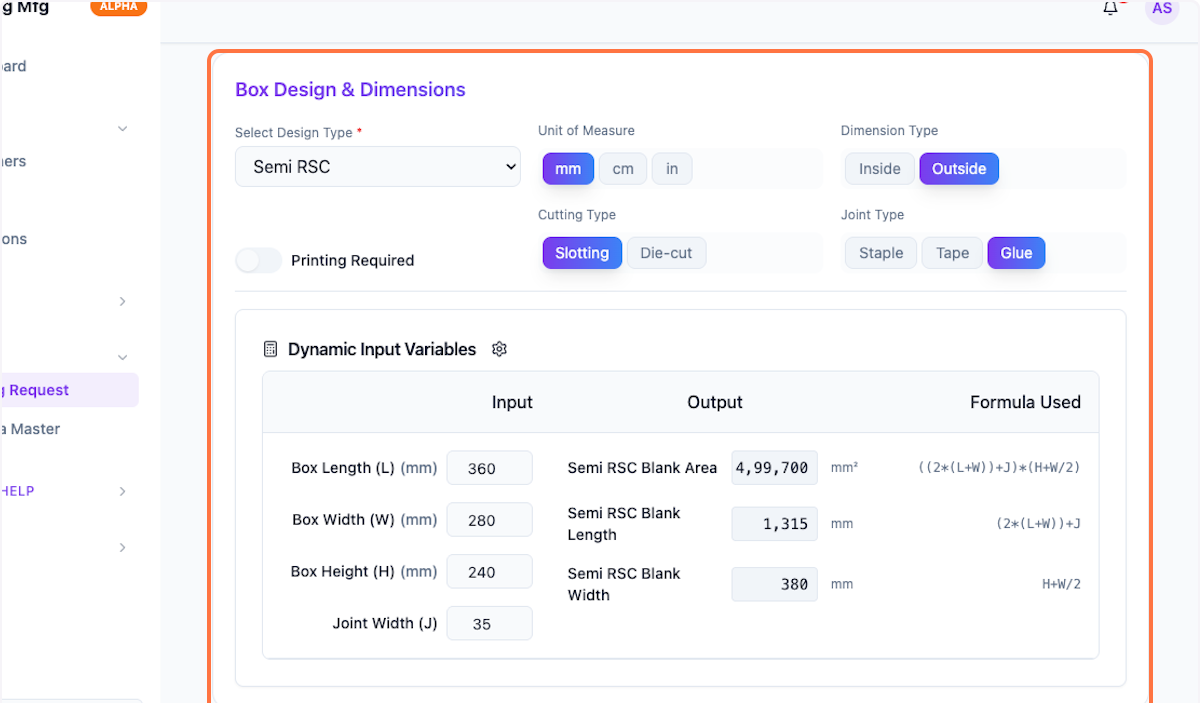This screenshot has width=1200, height=703.
Task: Switch unit of measure to cm
Action: pos(623,169)
